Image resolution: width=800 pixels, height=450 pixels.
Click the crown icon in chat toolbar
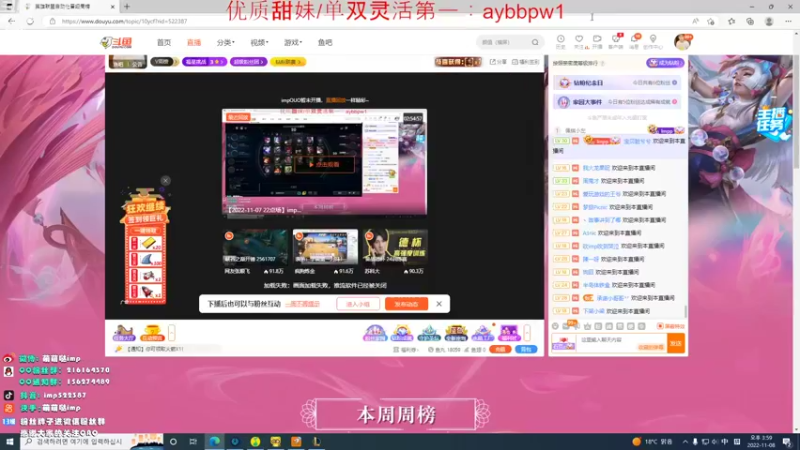[587, 326]
